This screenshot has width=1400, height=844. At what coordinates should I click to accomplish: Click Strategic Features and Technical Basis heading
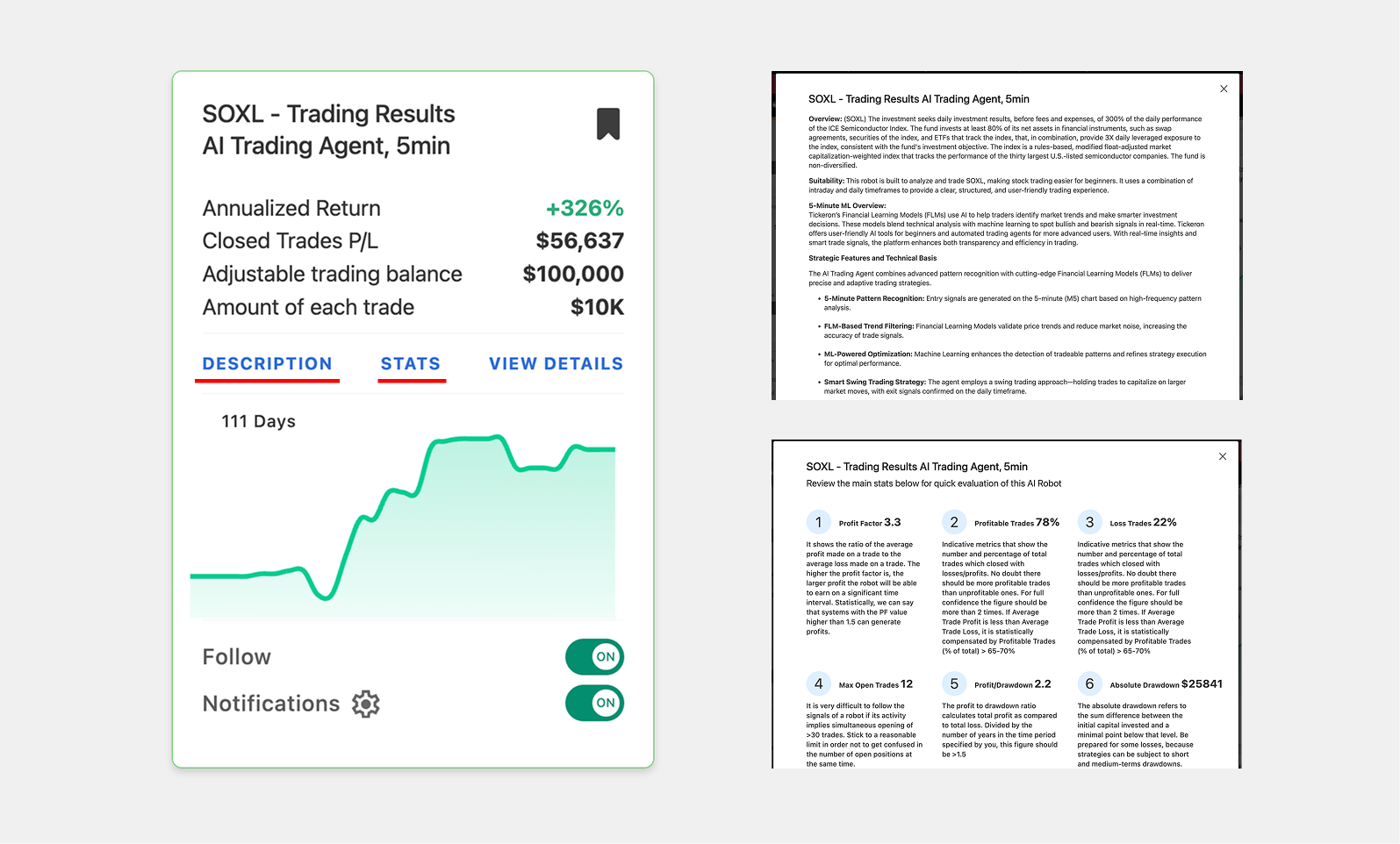point(872,258)
